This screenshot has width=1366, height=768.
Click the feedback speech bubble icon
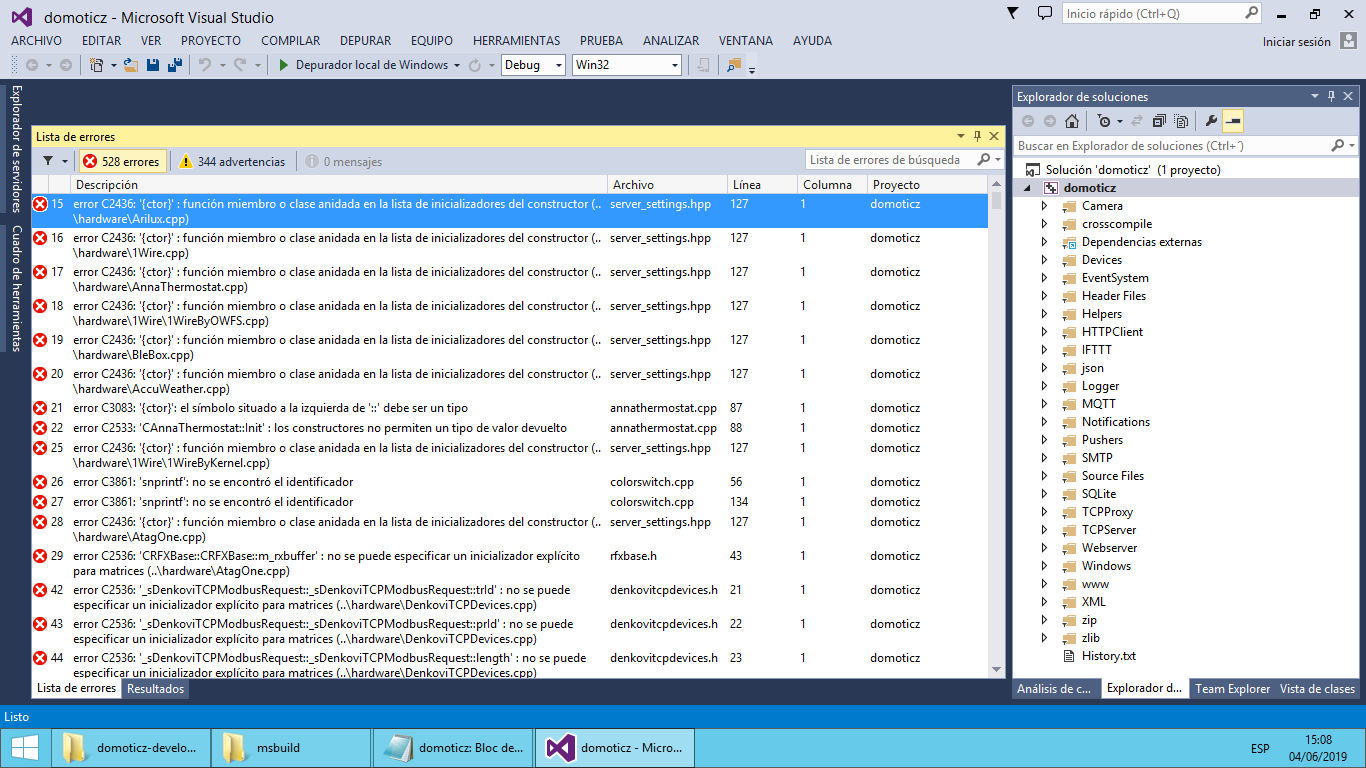(1045, 13)
